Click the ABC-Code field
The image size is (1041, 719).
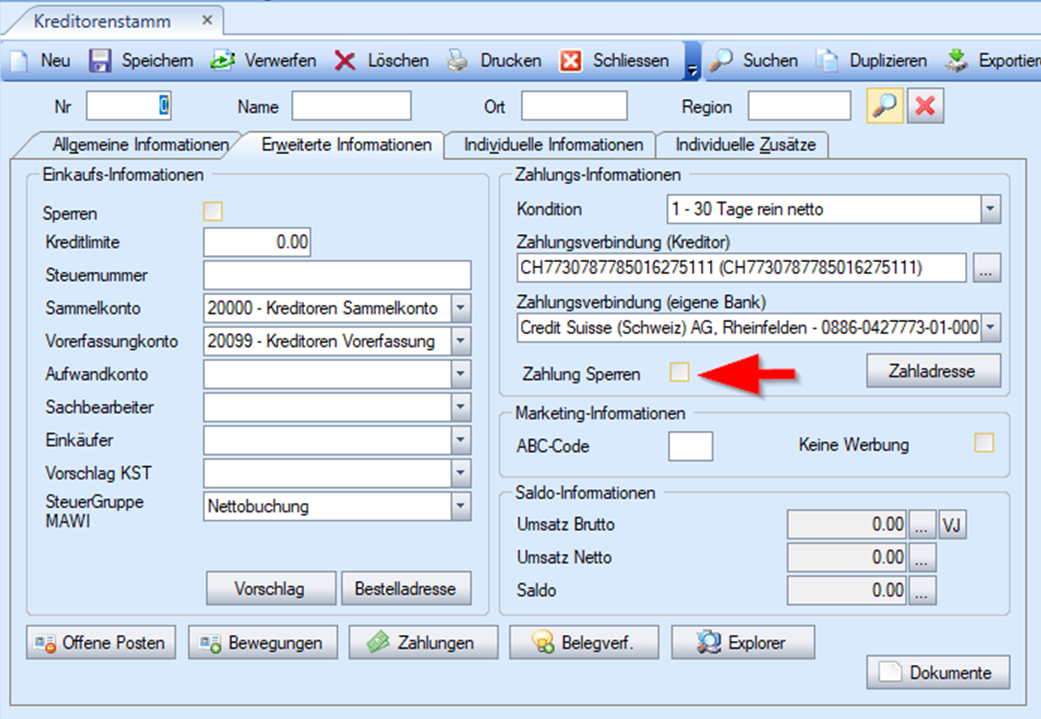pyautogui.click(x=690, y=445)
